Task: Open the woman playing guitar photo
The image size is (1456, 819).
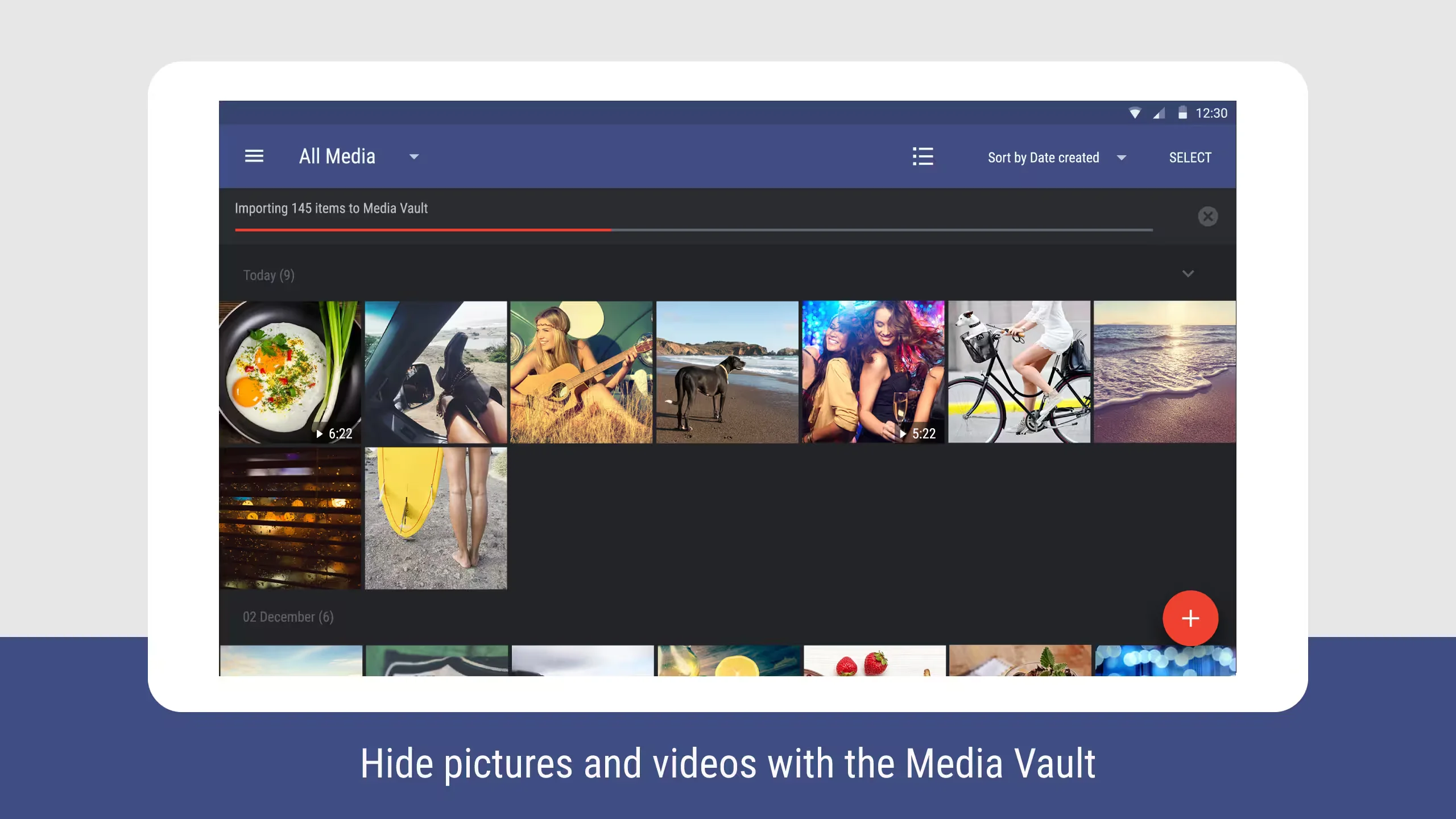Action: coord(581,372)
